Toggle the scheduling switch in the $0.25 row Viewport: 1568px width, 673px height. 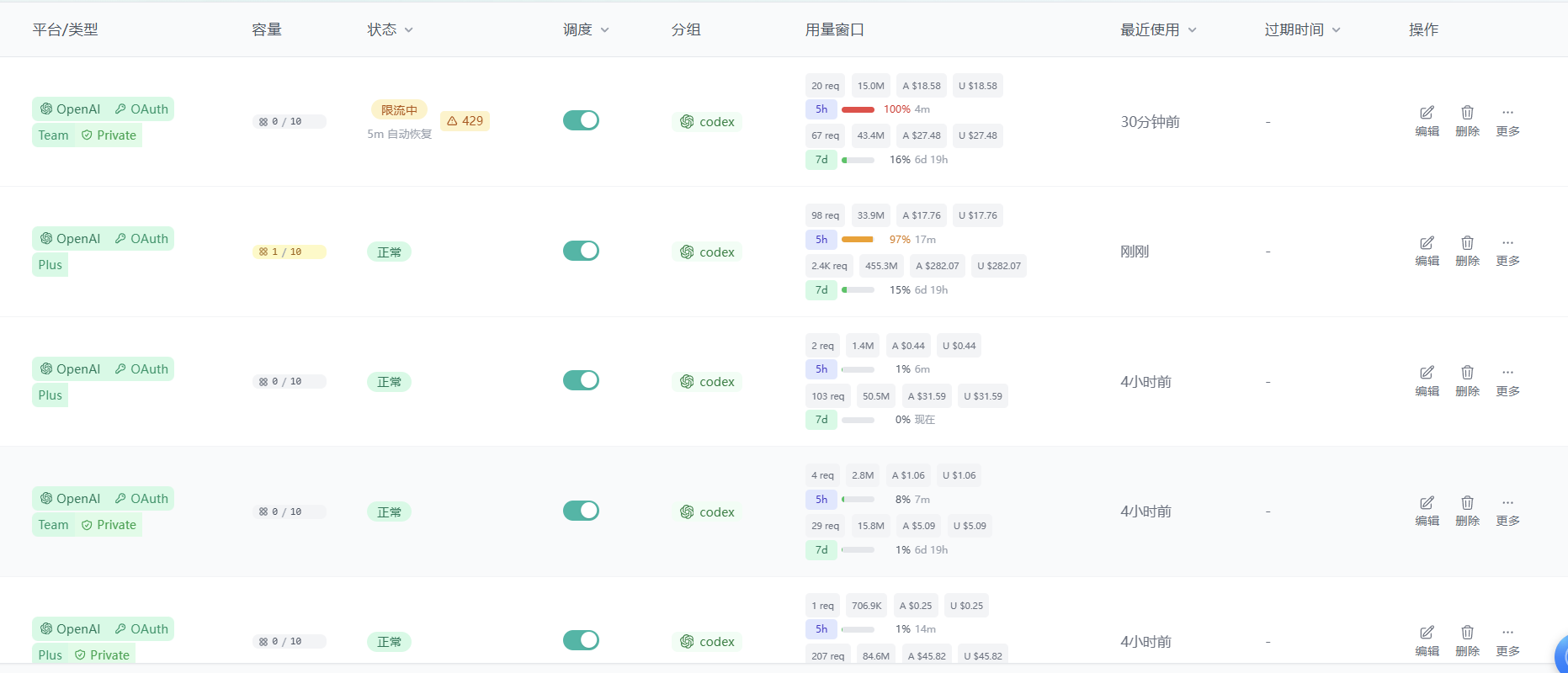click(x=581, y=640)
